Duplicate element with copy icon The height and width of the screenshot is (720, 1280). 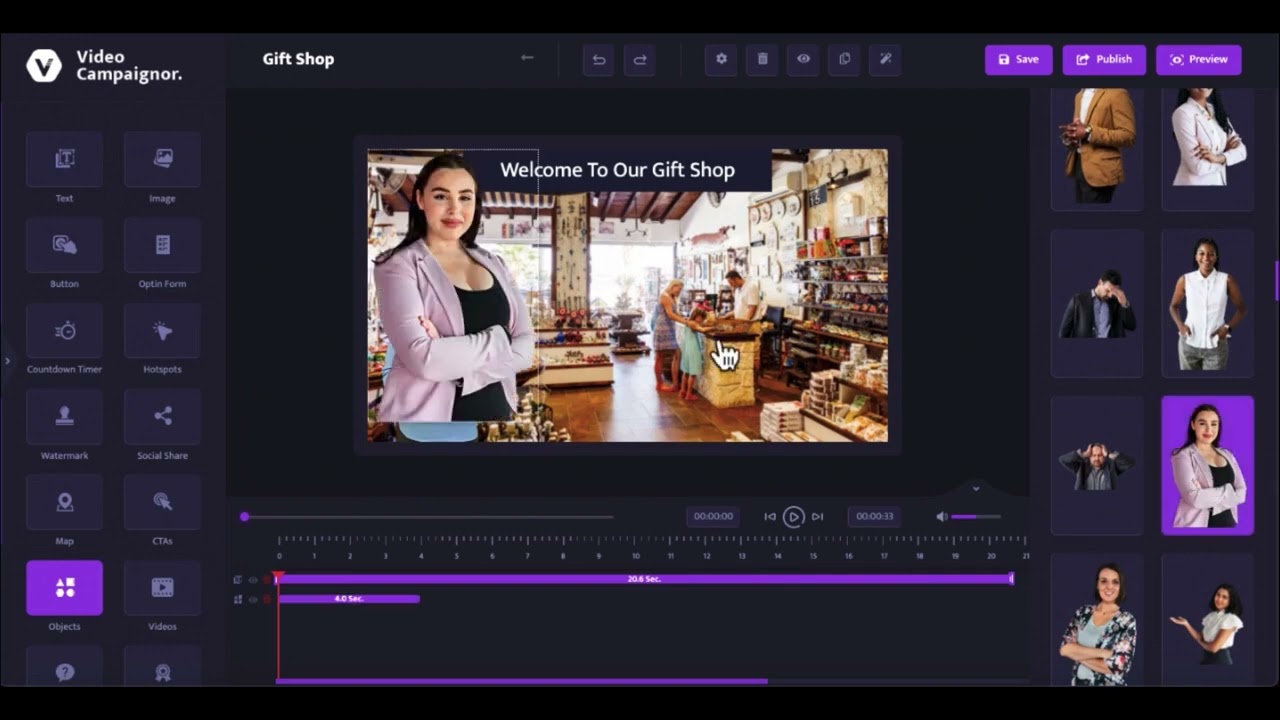pos(844,59)
